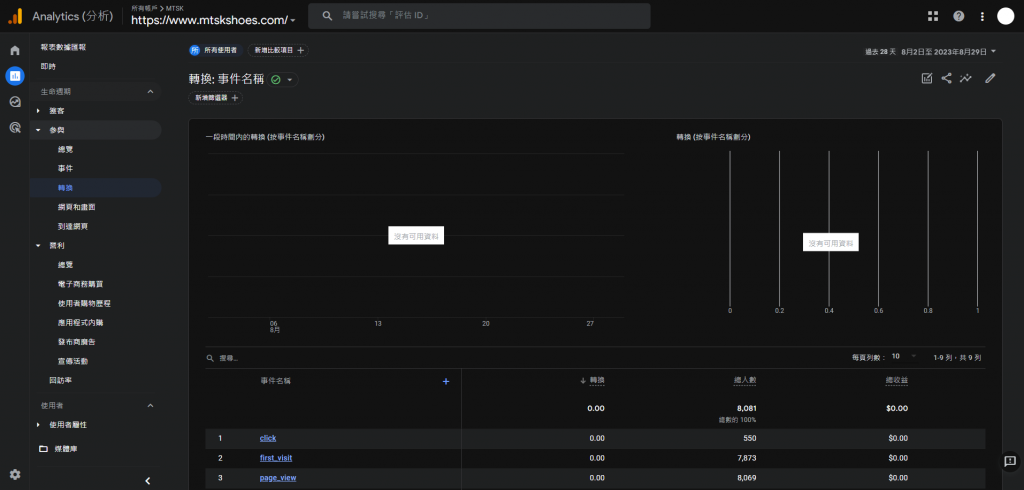The height and width of the screenshot is (490, 1024).
Task: Open 到達網頁 report
Action: click(x=72, y=226)
